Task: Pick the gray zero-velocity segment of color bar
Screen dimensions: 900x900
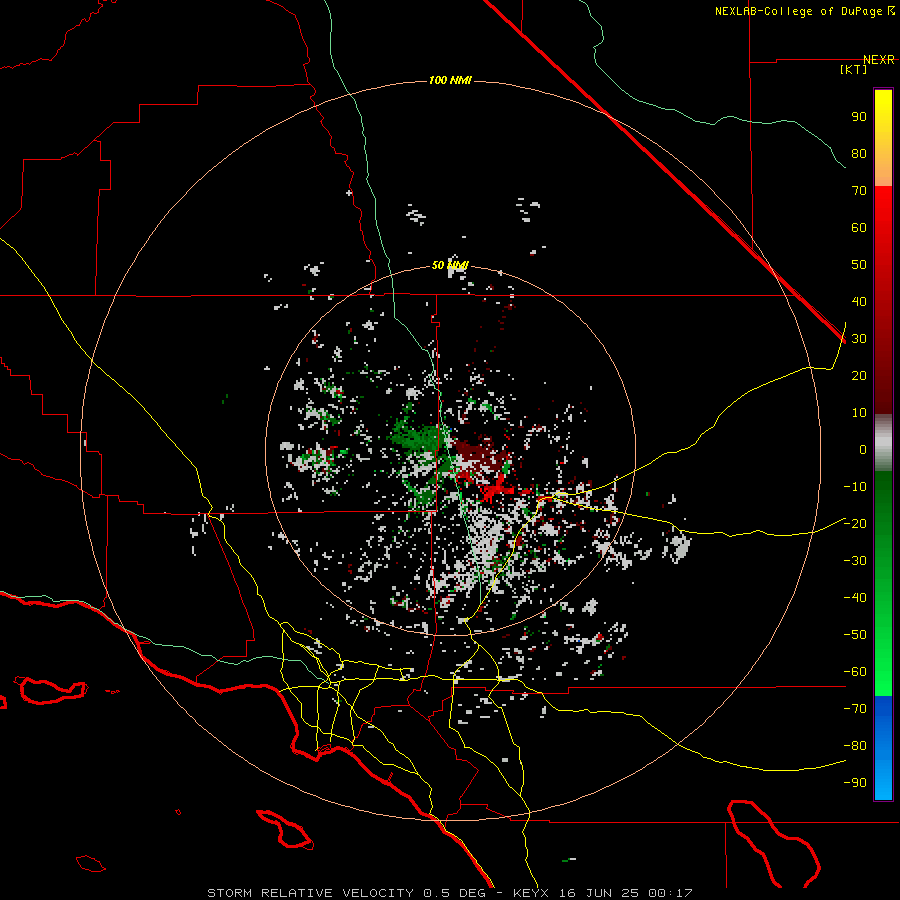Action: point(883,443)
